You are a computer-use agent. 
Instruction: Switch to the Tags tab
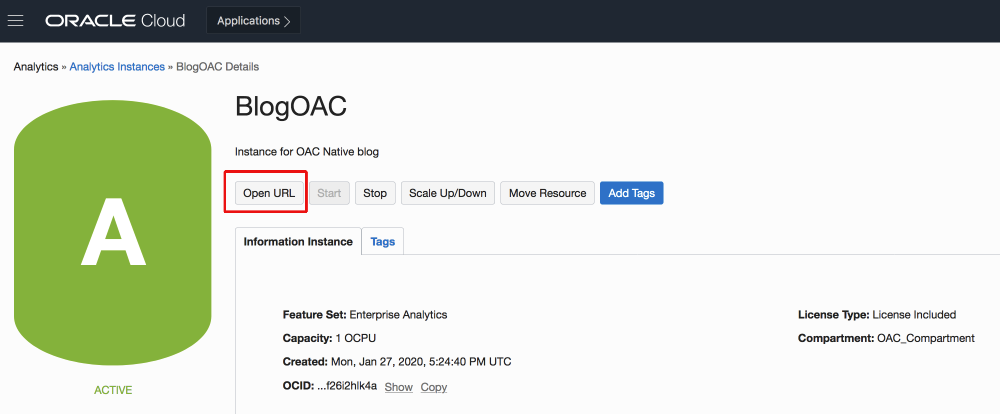coord(383,242)
